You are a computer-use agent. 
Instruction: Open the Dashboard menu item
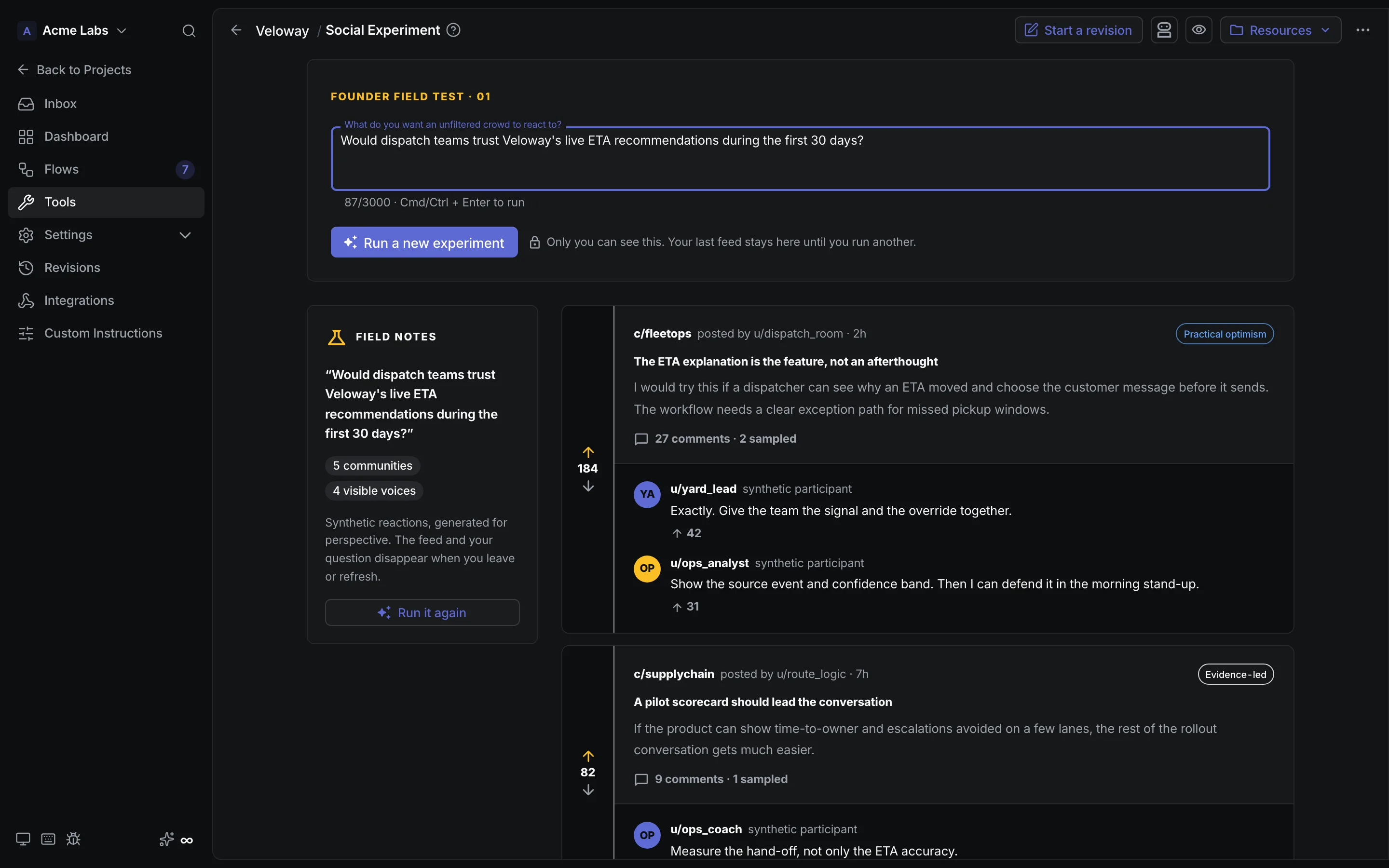point(106,136)
